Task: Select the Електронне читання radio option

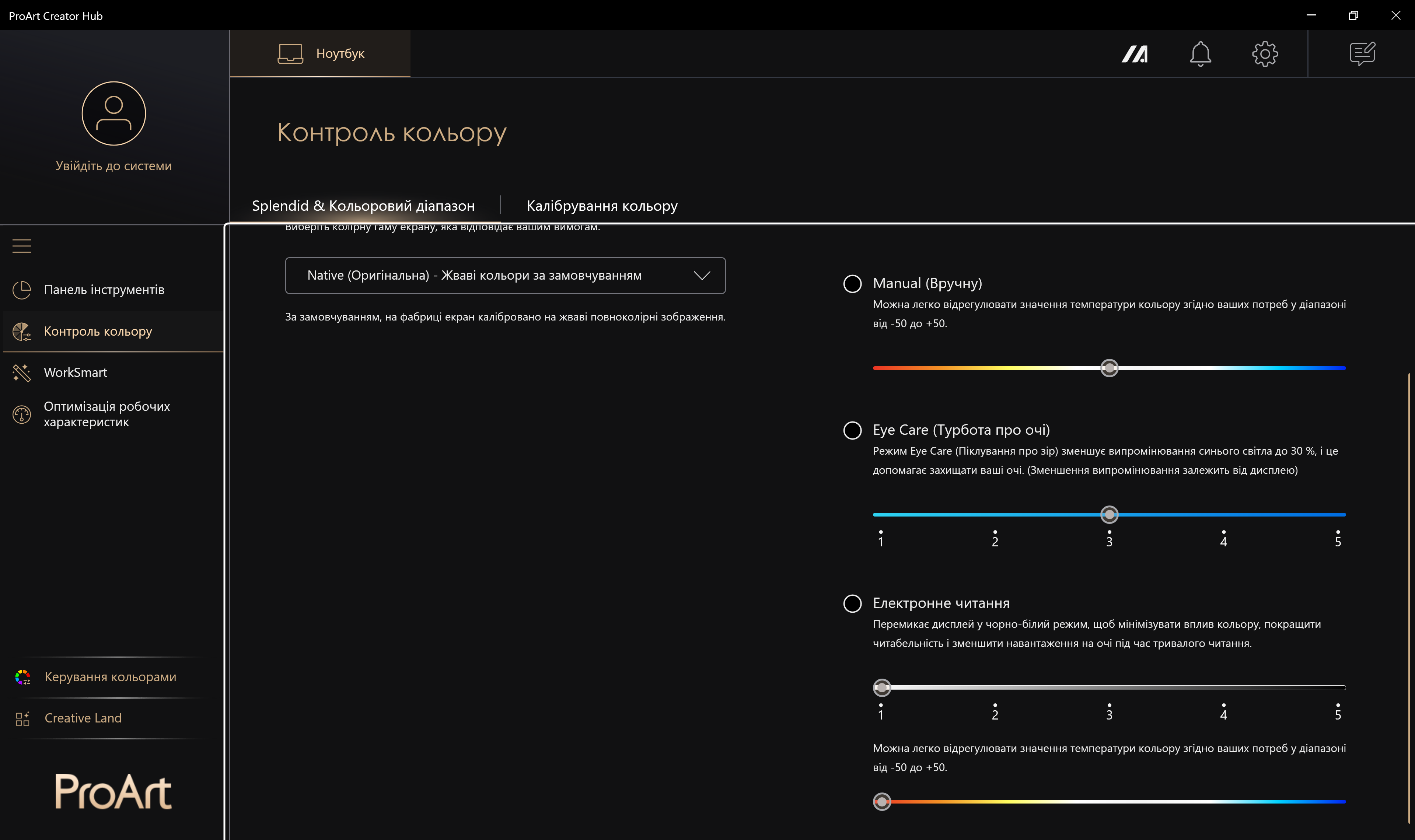Action: click(852, 603)
